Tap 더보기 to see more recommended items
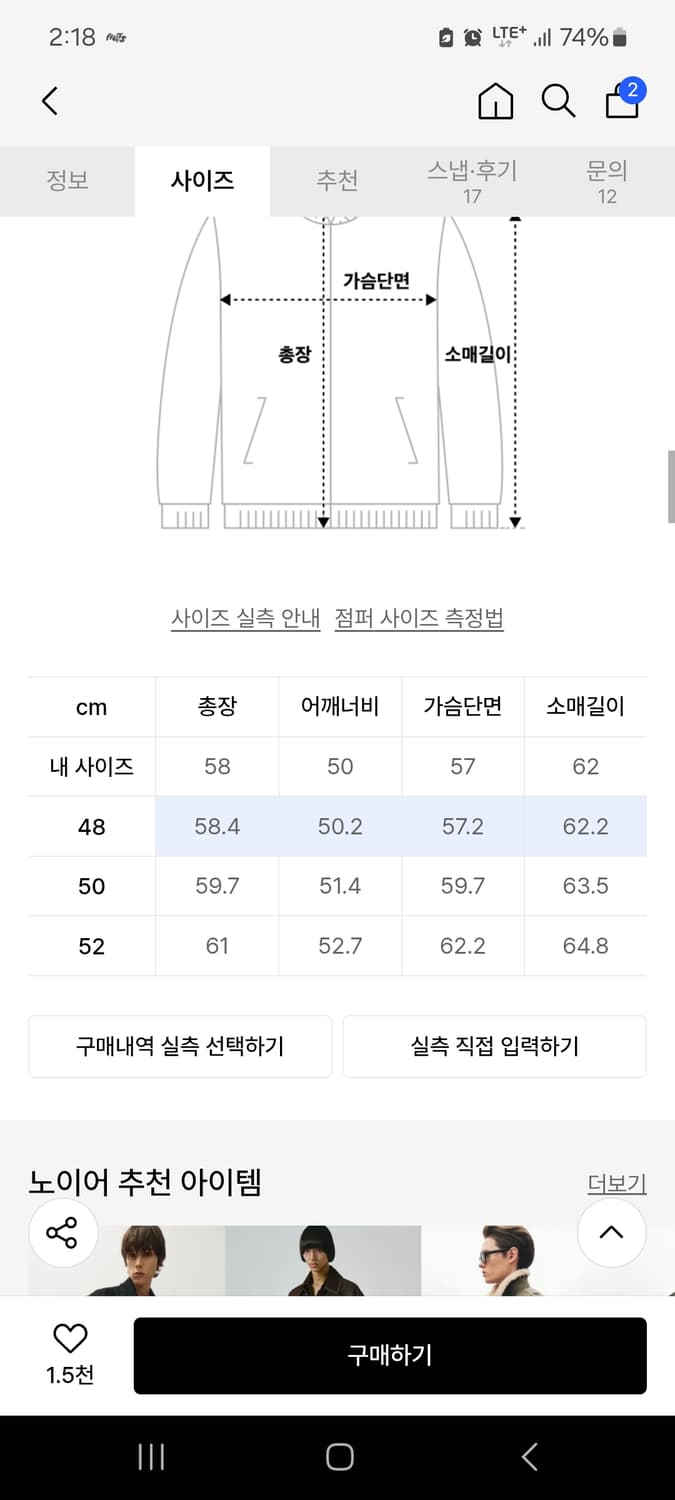 (617, 1183)
